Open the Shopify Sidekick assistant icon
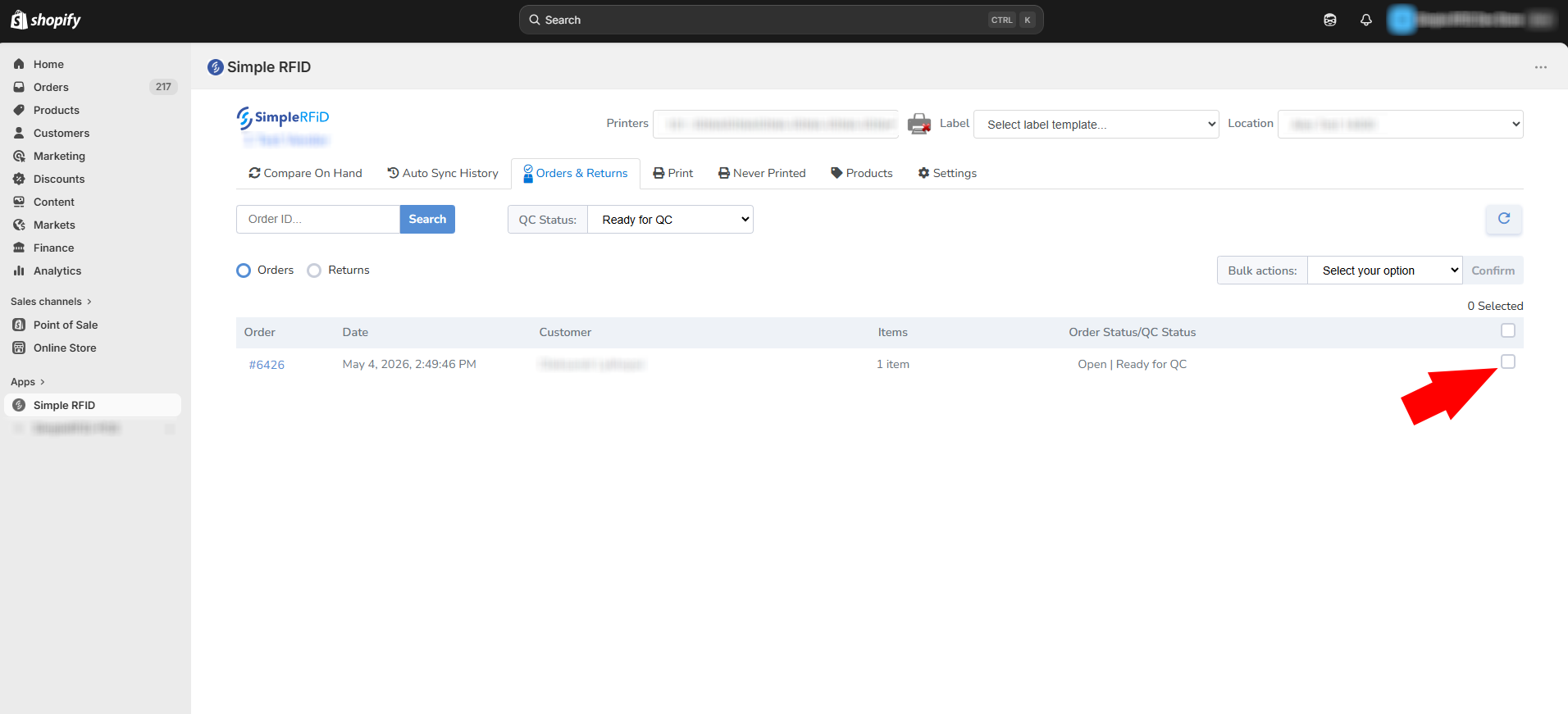 1330,20
